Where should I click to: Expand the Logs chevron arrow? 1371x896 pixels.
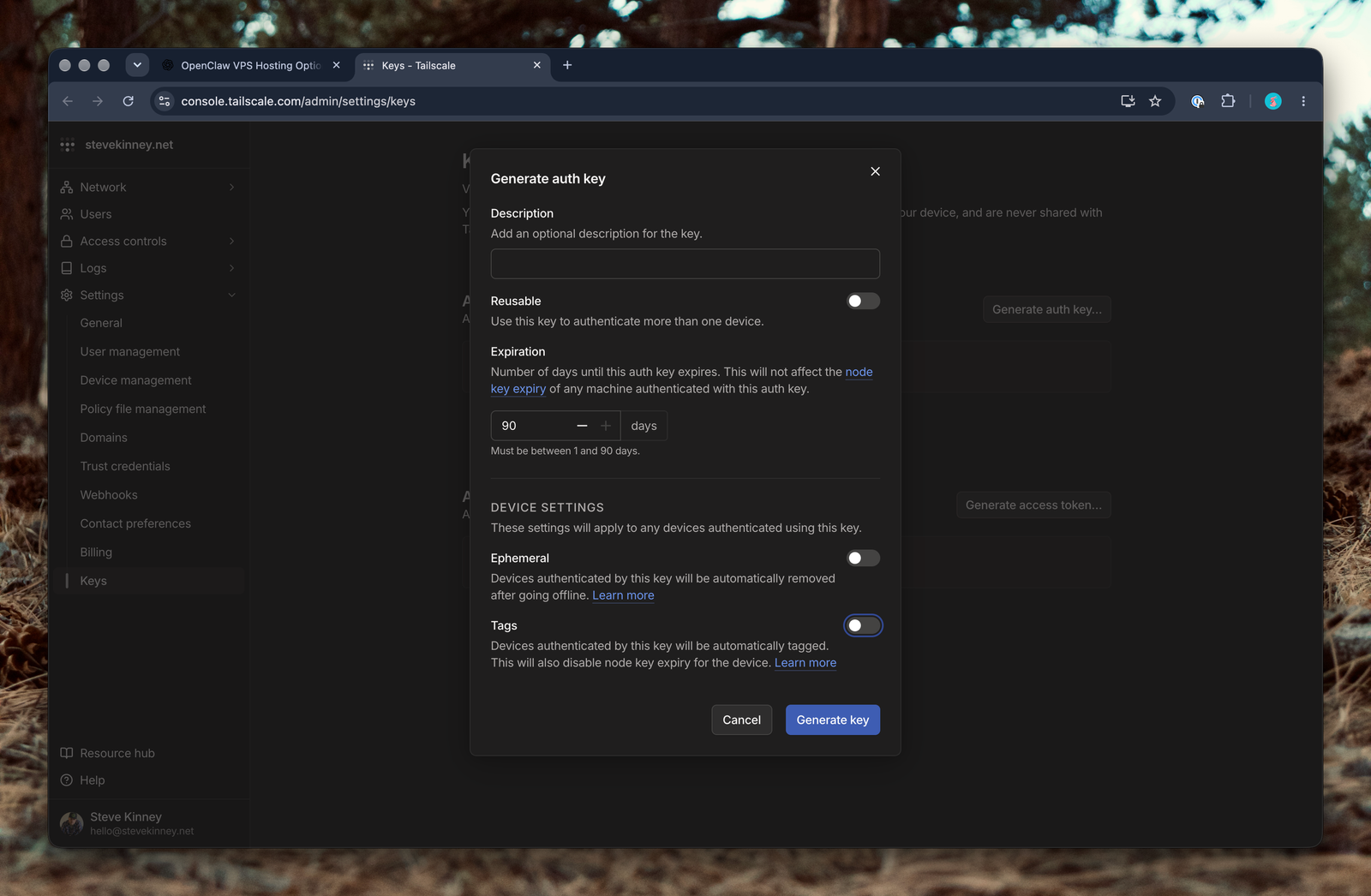click(231, 268)
